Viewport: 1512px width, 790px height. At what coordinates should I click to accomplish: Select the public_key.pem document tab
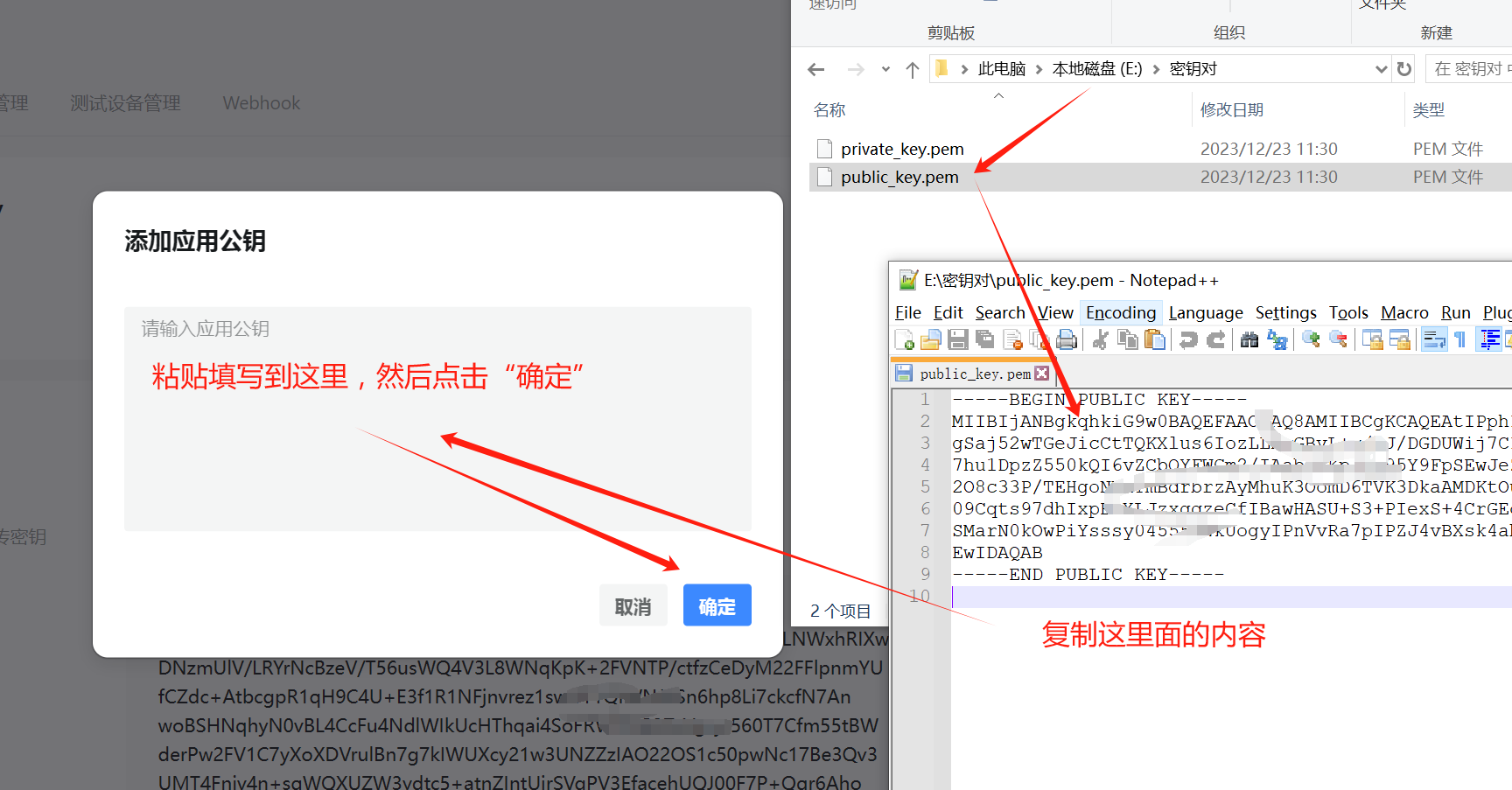point(973,374)
